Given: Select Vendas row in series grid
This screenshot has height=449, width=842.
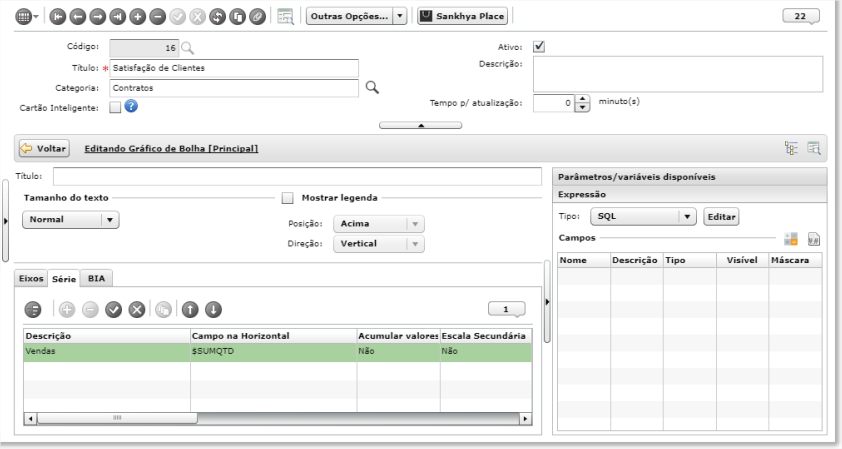Looking at the screenshot, I should (x=278, y=351).
